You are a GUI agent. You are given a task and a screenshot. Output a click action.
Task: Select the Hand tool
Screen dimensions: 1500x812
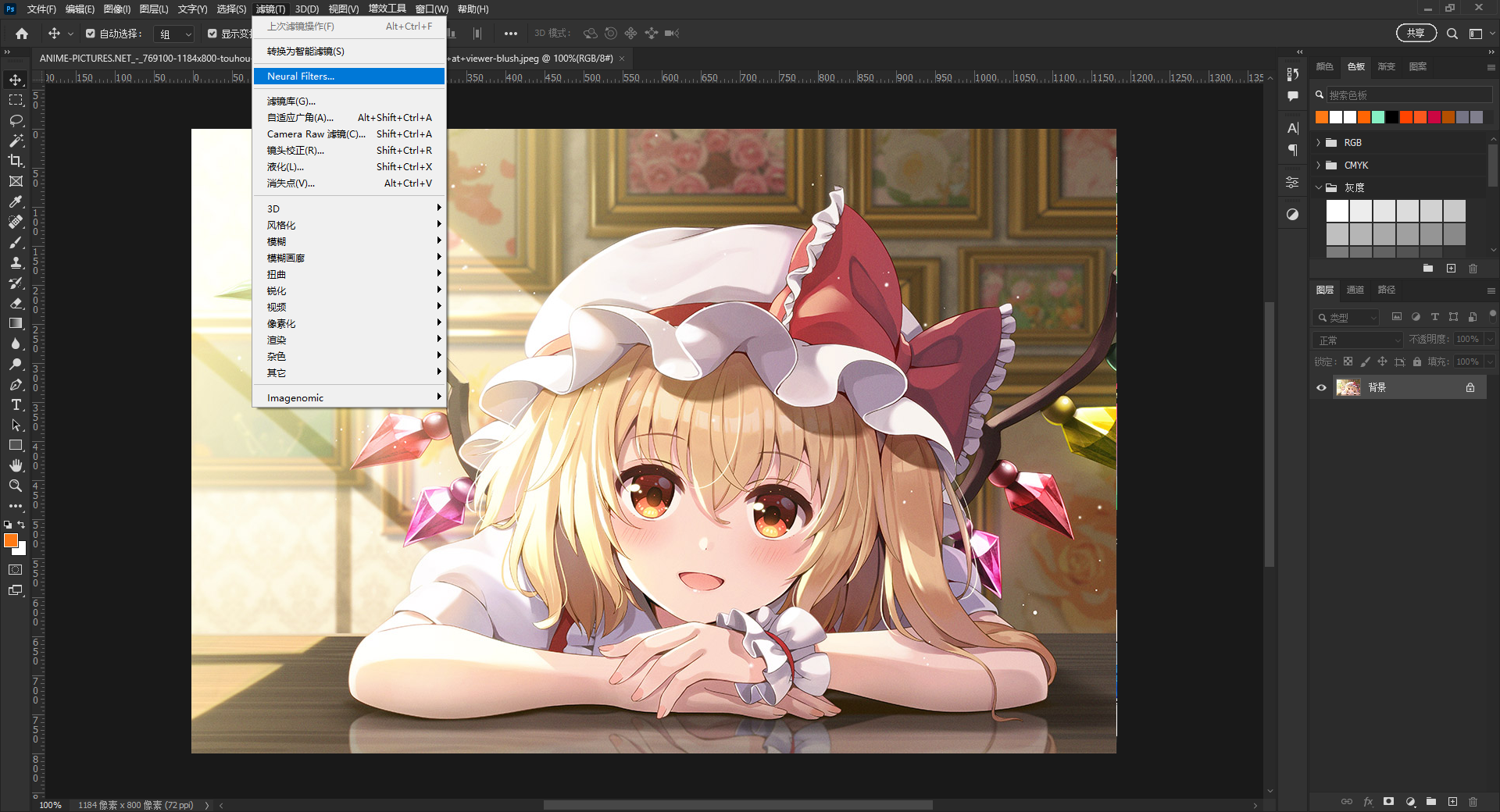point(16,465)
